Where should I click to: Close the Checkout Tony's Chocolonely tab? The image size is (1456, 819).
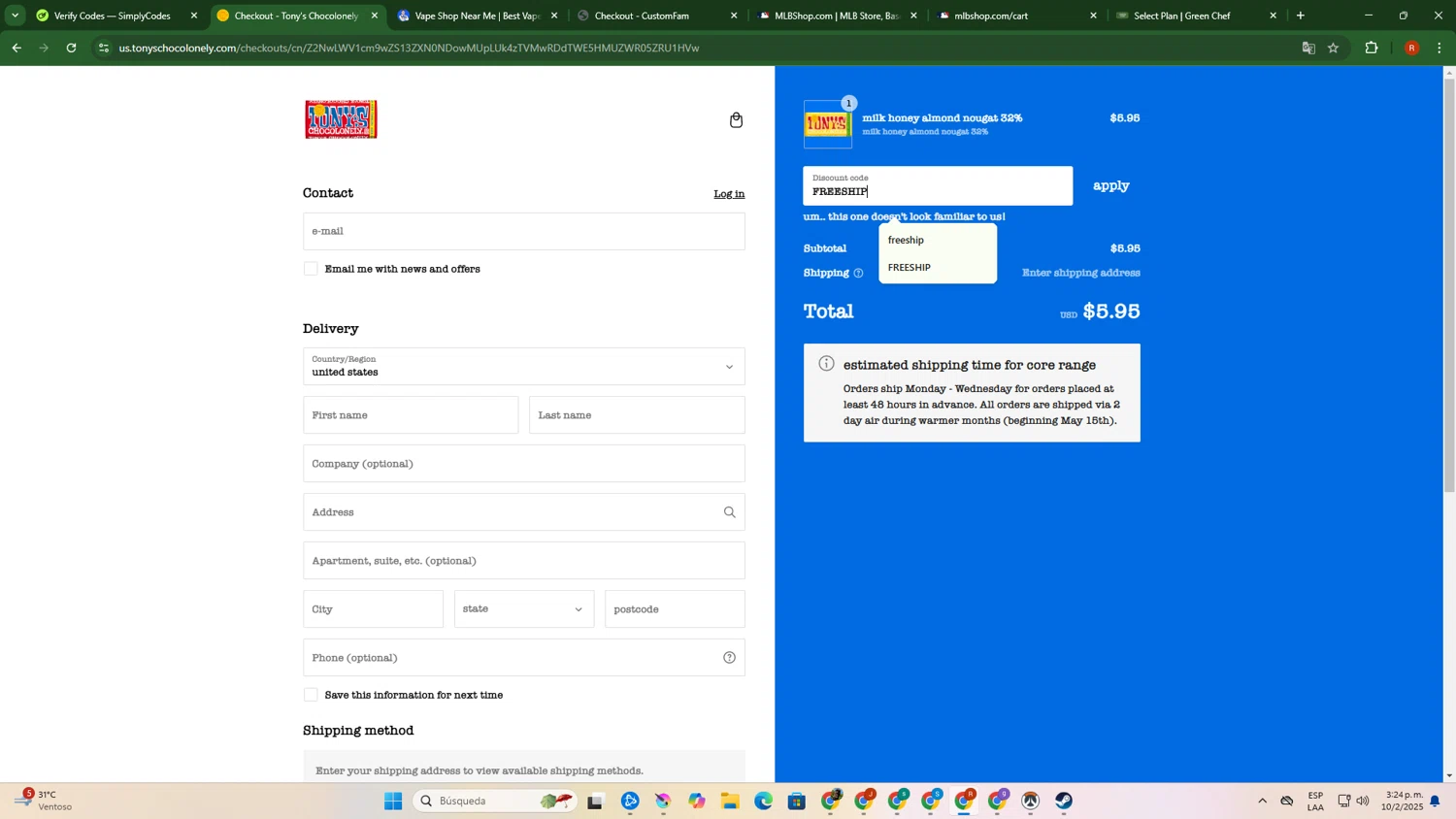click(375, 16)
